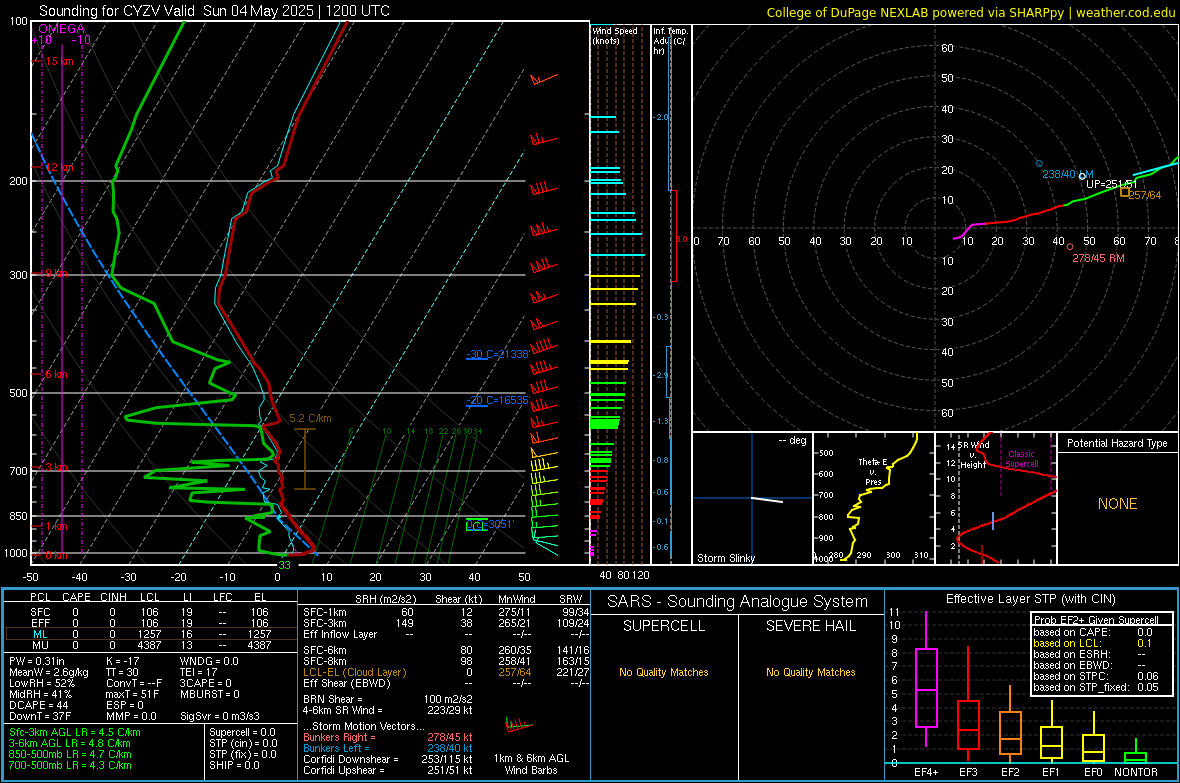Select the red 'Bunkers Right = 278/45 kt' line
Viewport: 1180px width, 783px height.
(388, 737)
